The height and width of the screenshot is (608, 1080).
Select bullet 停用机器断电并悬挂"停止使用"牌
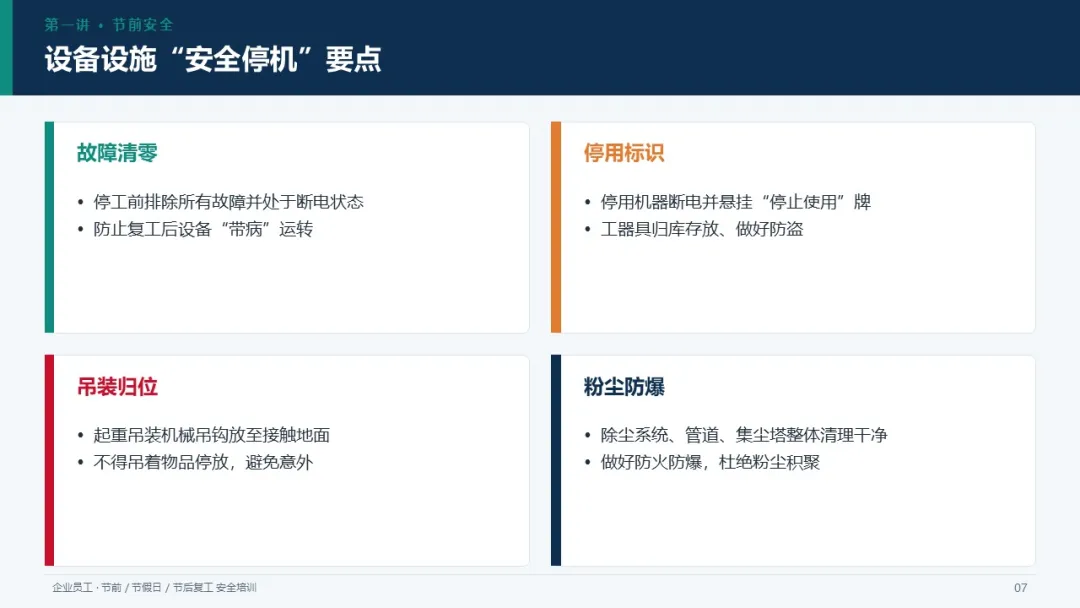point(736,202)
